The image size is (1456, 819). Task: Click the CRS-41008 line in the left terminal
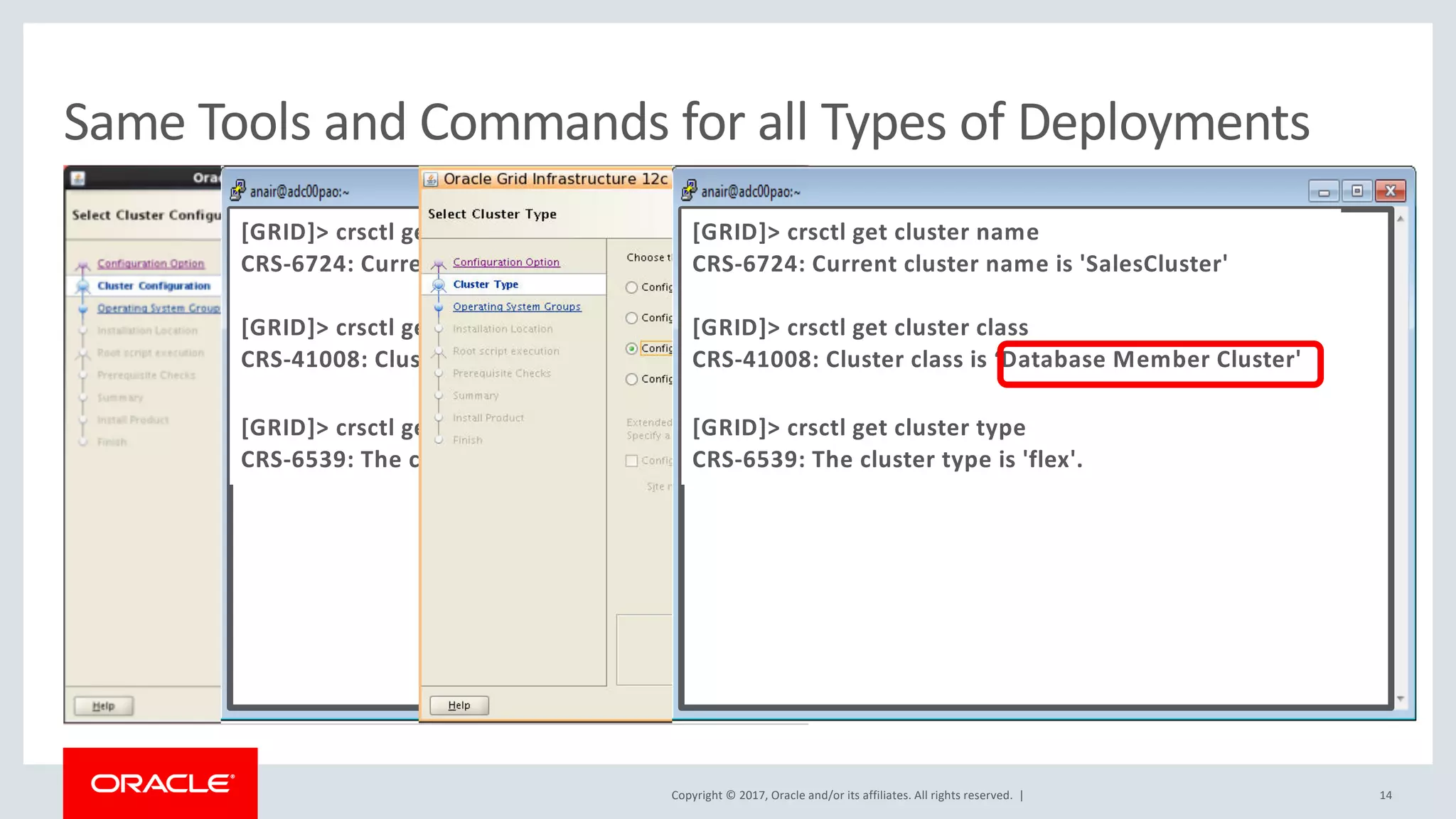[x=330, y=359]
